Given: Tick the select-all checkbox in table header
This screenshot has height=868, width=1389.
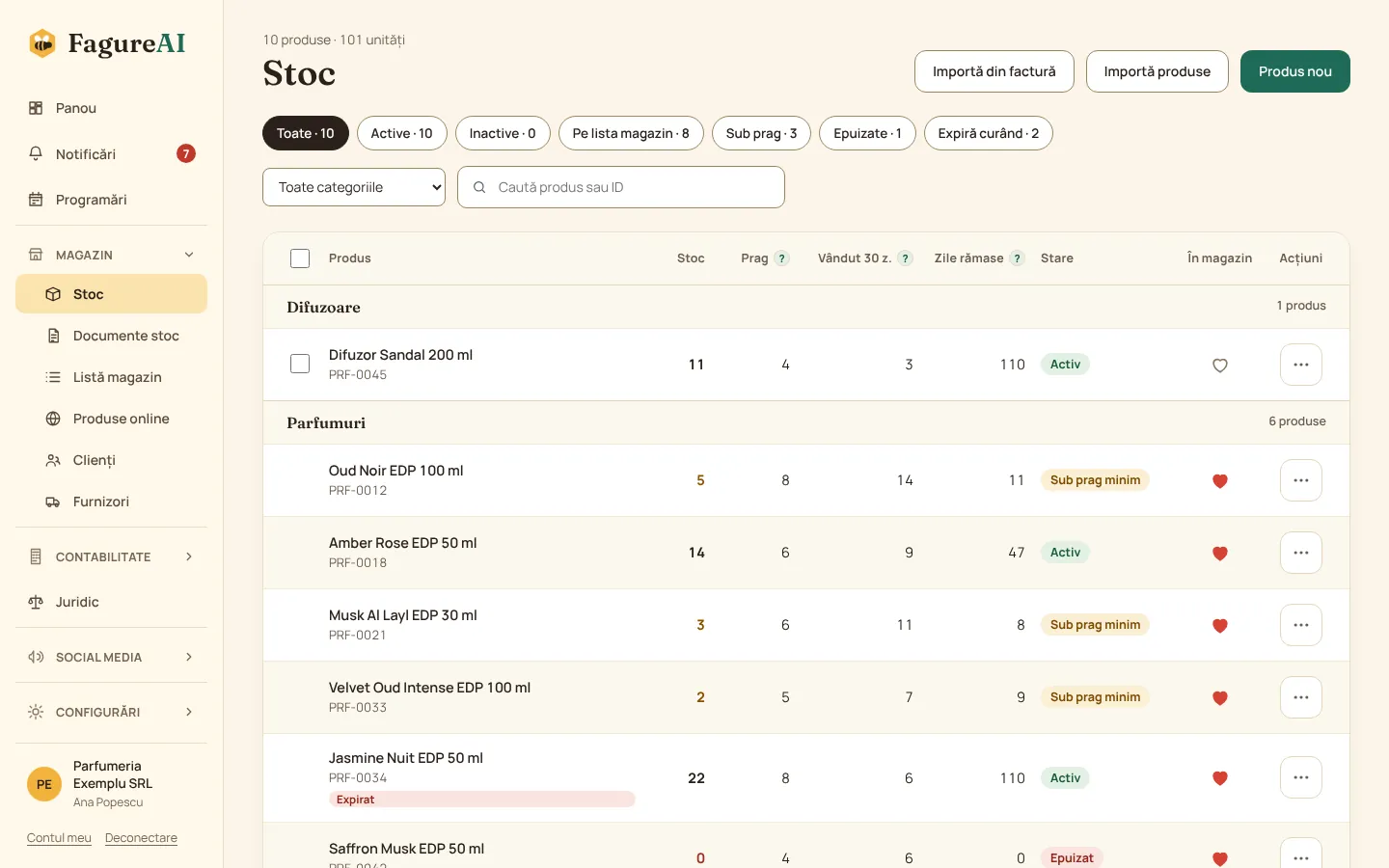Looking at the screenshot, I should 300,258.
